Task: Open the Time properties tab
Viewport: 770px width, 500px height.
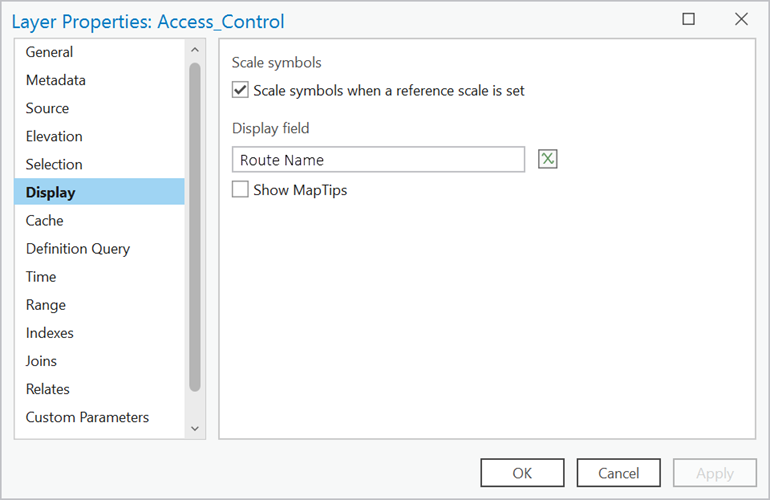Action: (x=41, y=277)
